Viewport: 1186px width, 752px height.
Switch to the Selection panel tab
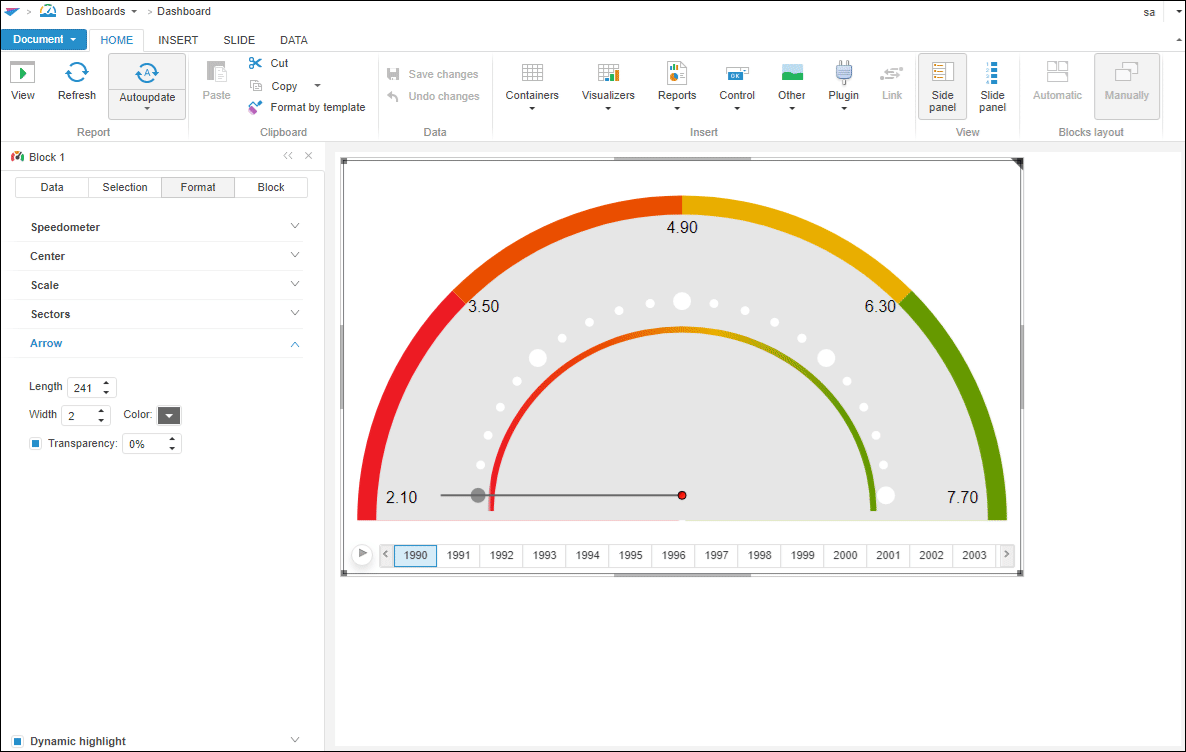click(125, 187)
